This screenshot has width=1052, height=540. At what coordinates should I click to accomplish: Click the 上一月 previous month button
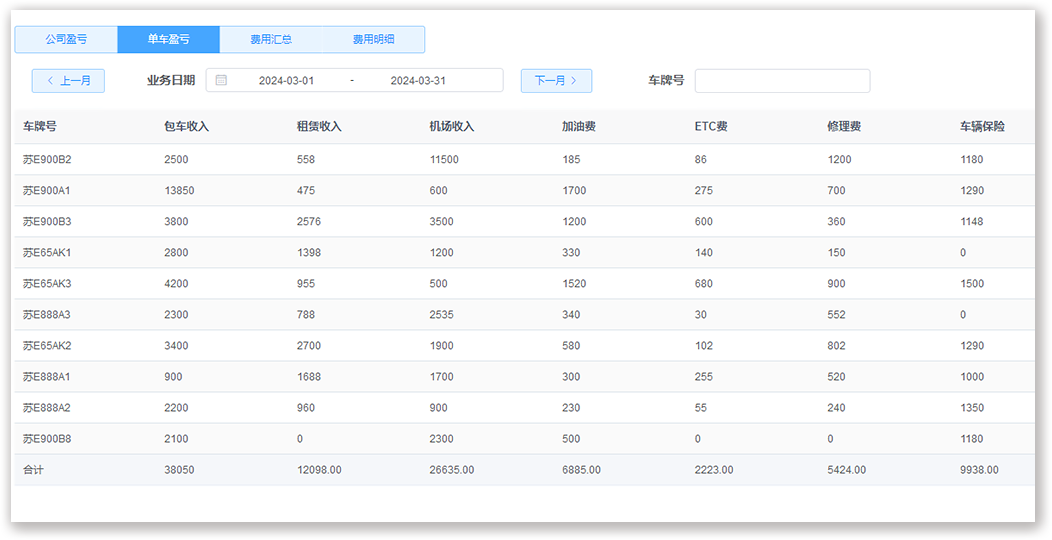point(68,81)
